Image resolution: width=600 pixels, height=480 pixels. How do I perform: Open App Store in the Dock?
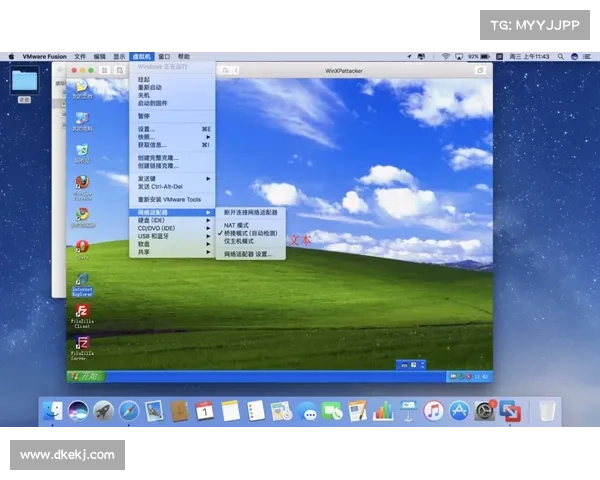tap(459, 411)
